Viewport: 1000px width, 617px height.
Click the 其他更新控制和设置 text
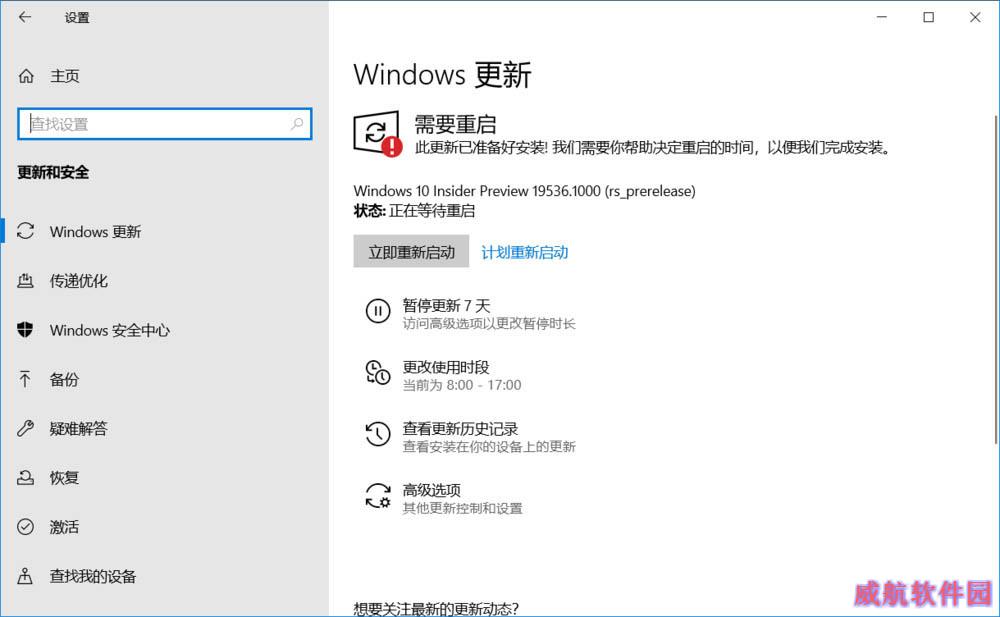click(462, 508)
